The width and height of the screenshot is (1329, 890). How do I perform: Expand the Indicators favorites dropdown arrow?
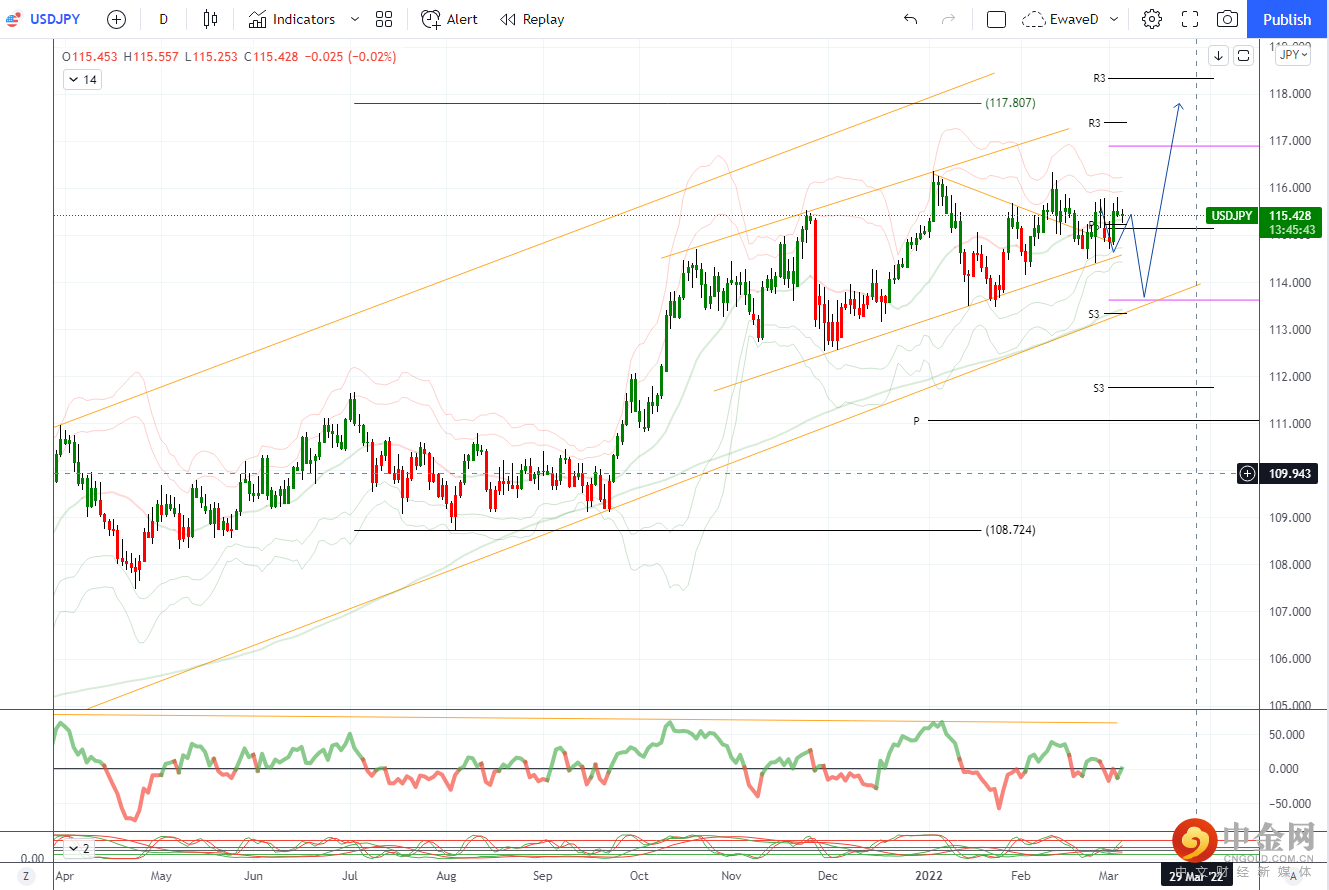click(x=356, y=19)
